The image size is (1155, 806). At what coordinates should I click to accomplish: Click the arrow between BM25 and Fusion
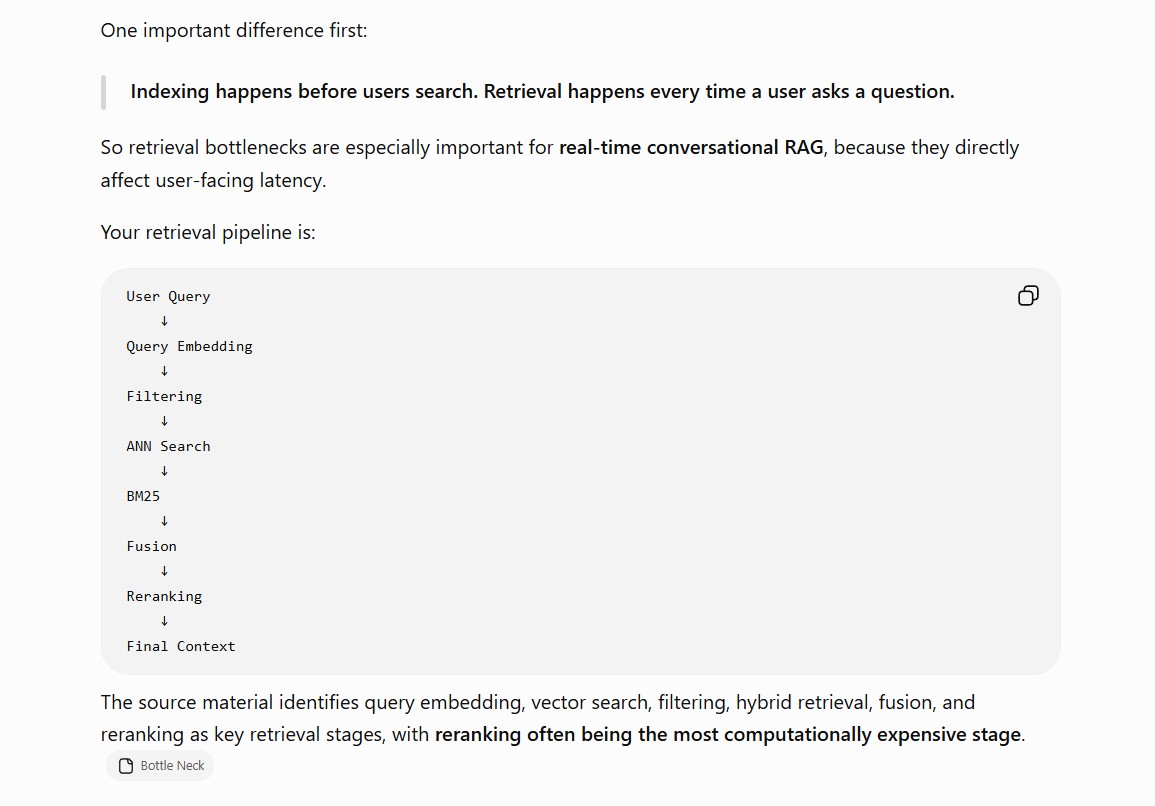tap(164, 521)
